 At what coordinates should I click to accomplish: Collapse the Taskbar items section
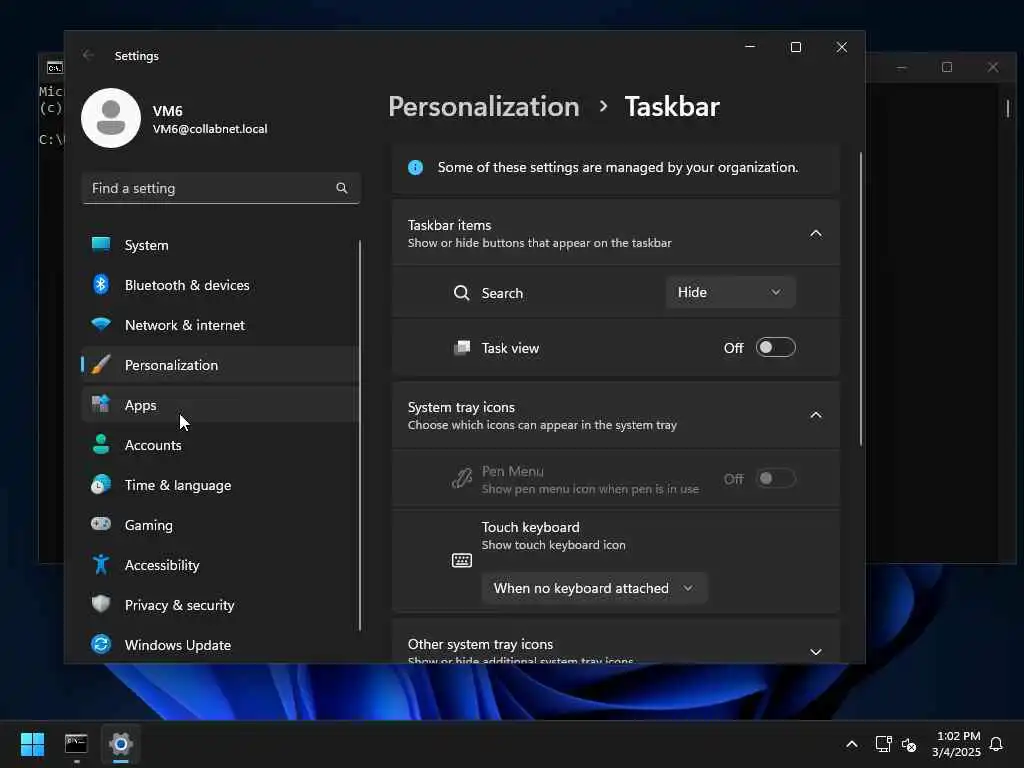coord(816,233)
